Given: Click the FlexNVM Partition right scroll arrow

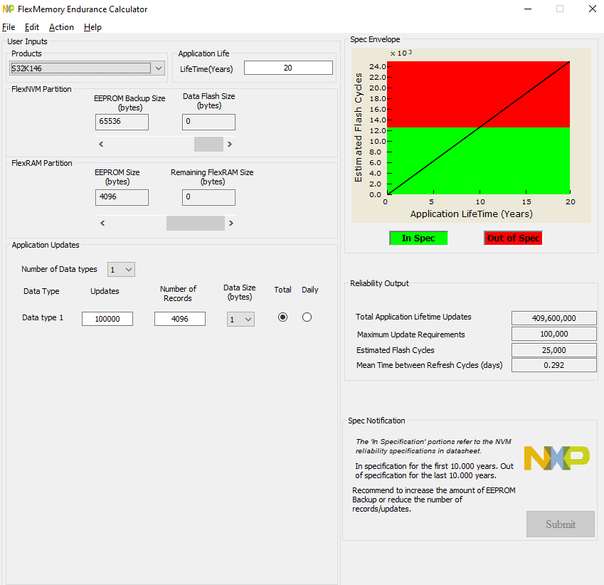Looking at the screenshot, I should point(230,144).
